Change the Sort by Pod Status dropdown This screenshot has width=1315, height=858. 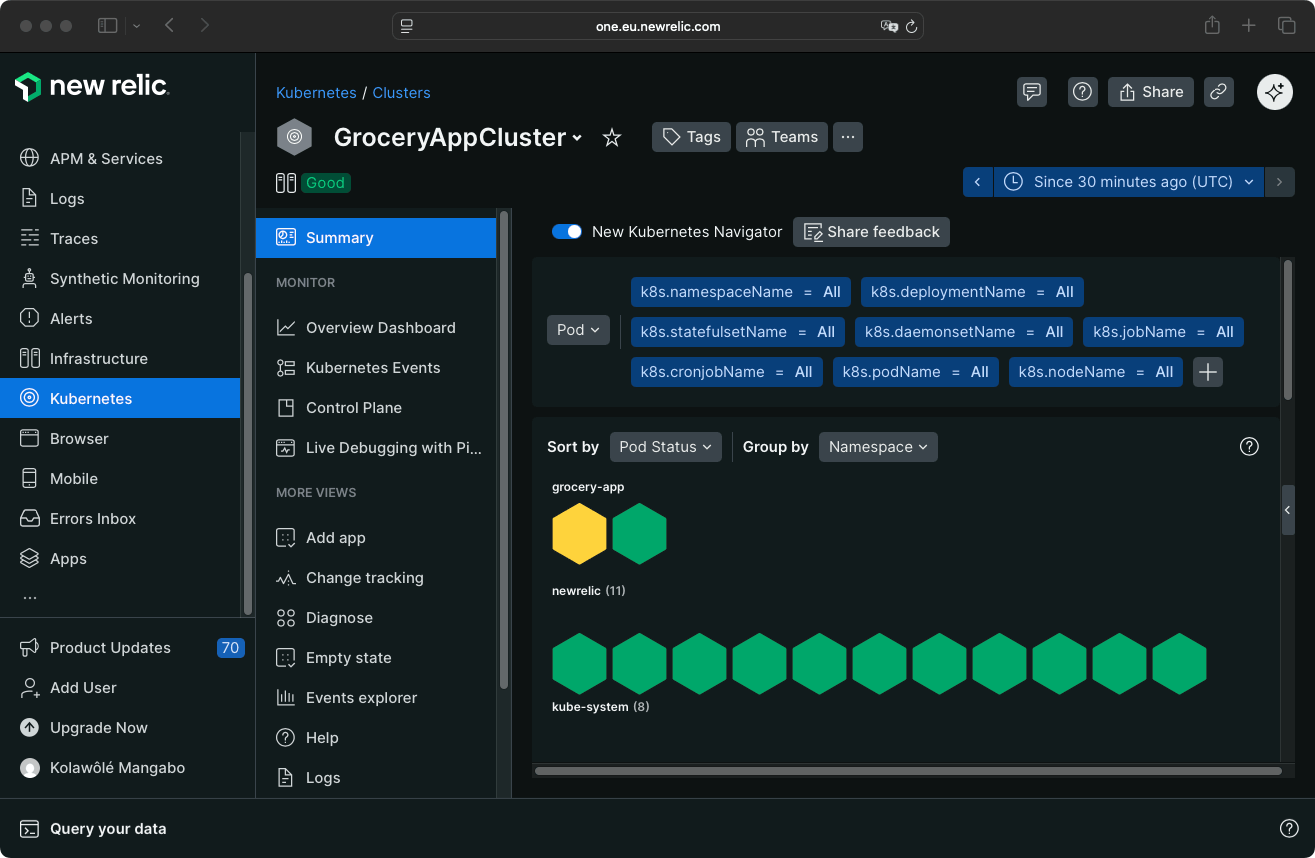coord(665,447)
